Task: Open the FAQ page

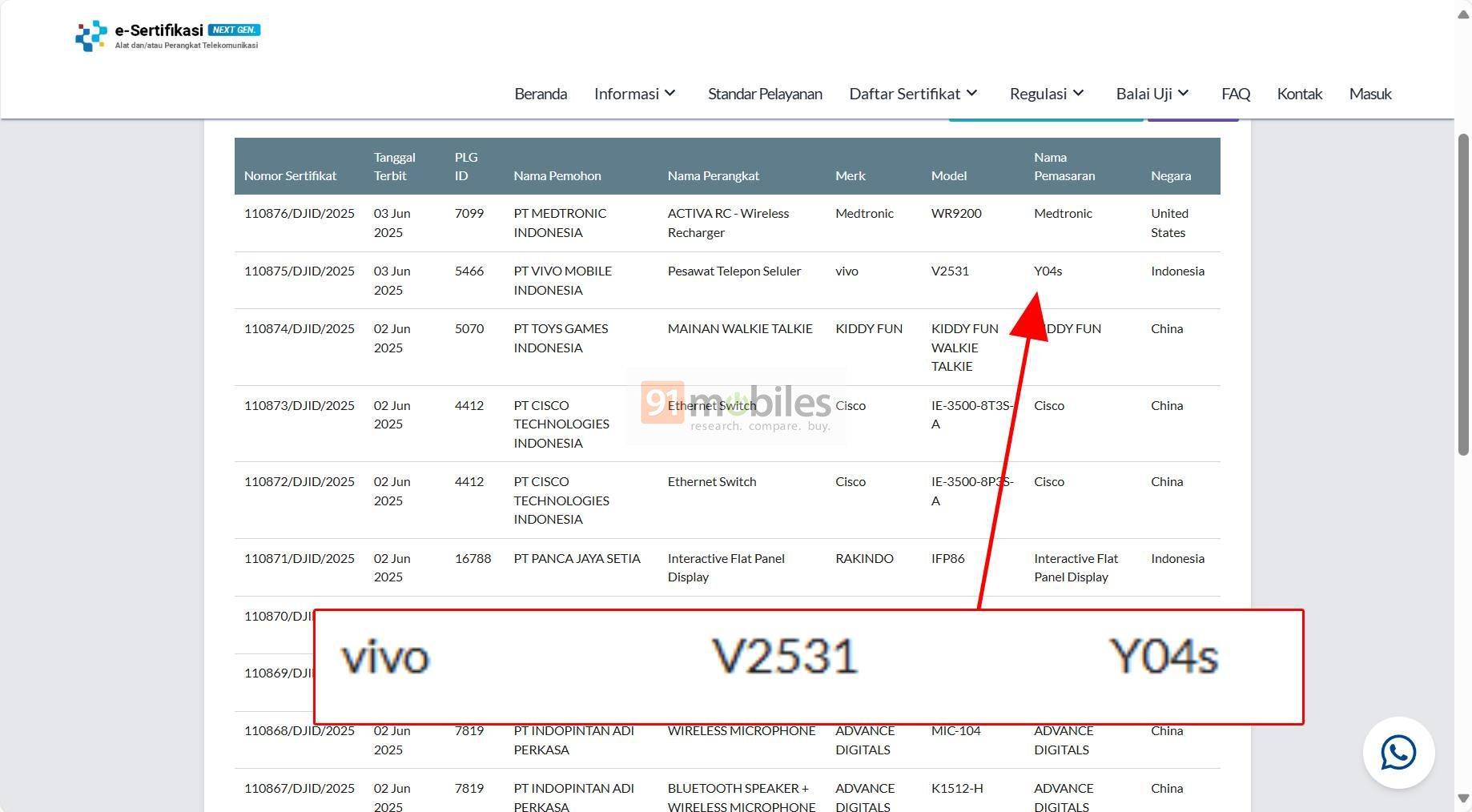Action: click(1236, 94)
